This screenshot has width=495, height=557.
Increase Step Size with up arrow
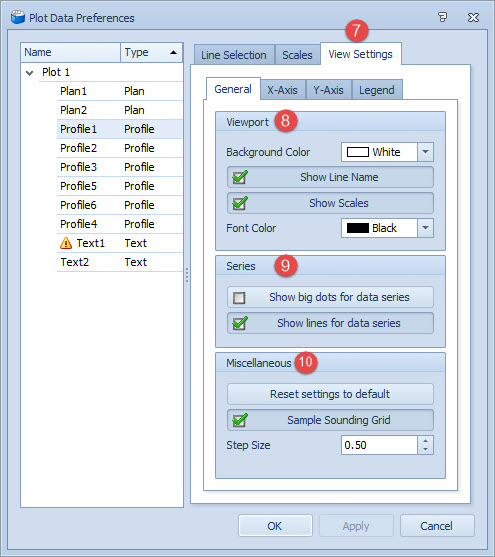pos(425,440)
